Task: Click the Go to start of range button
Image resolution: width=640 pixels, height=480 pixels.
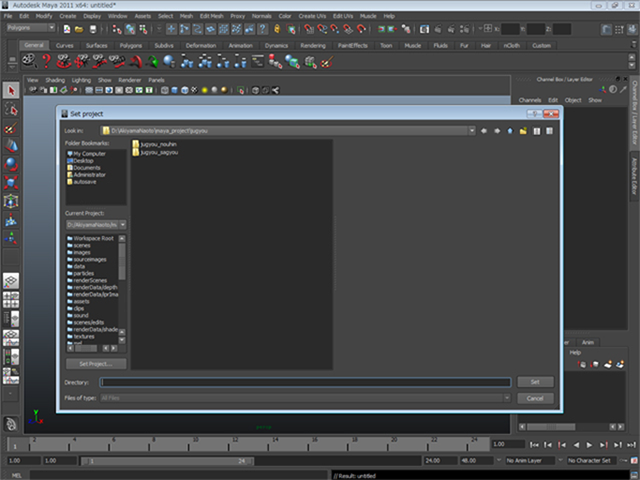Action: pyautogui.click(x=534, y=445)
